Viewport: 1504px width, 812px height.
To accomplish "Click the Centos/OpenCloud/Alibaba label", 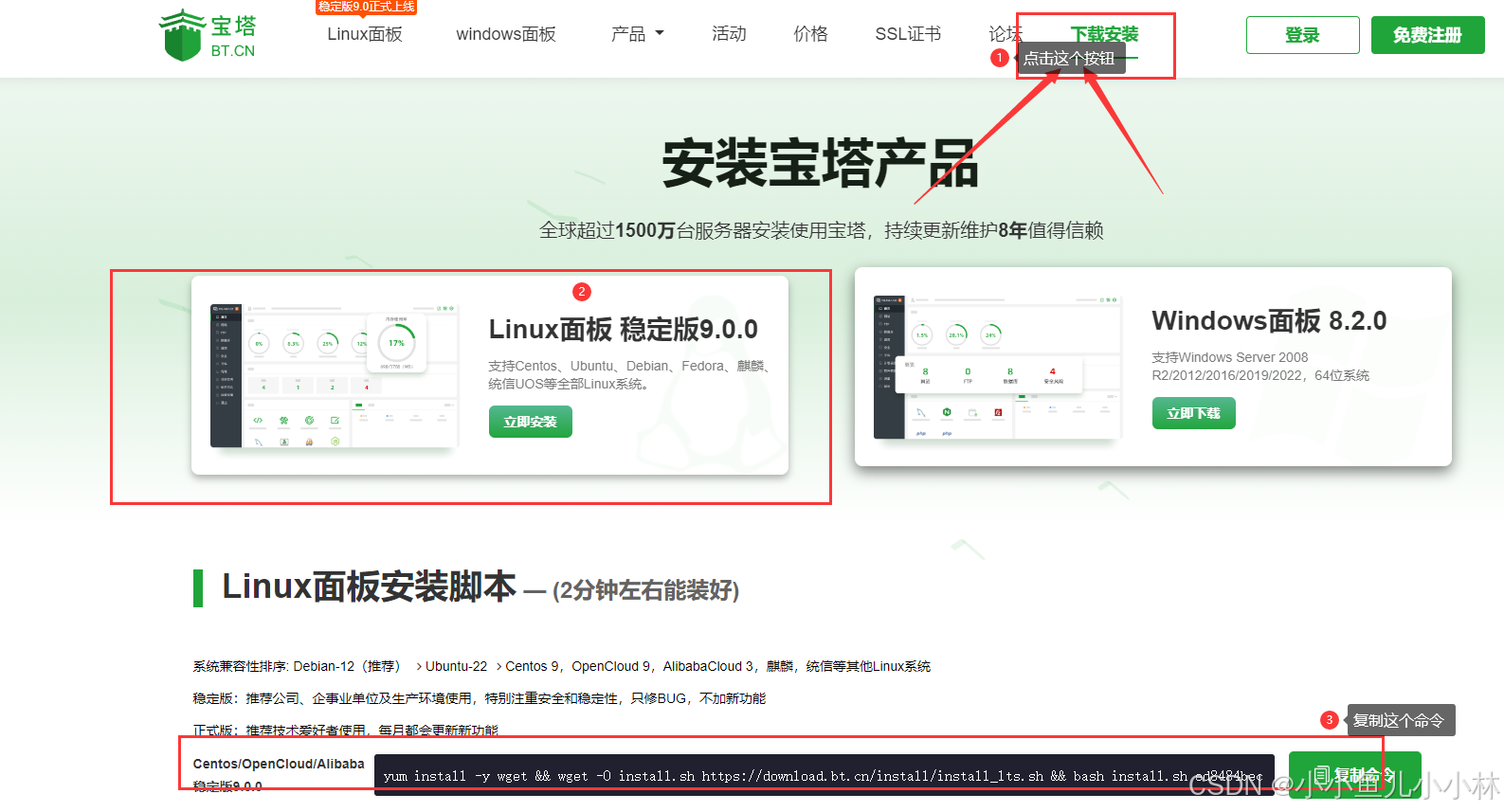I will pos(279,764).
